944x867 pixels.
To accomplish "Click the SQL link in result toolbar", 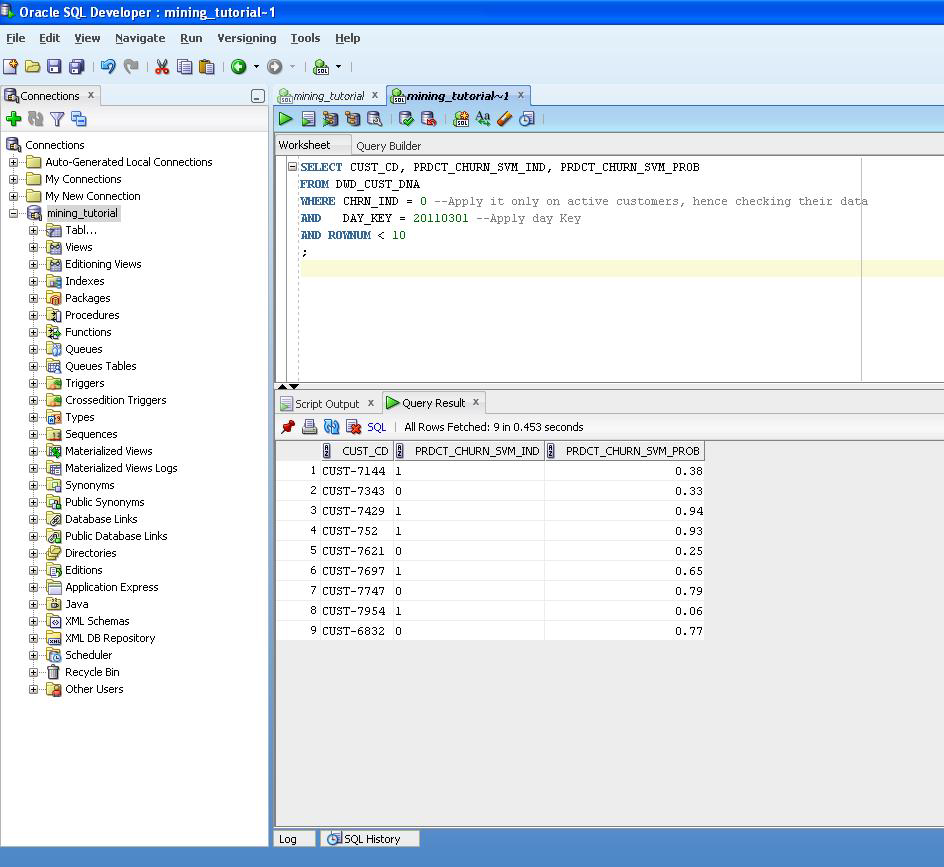I will coord(377,427).
